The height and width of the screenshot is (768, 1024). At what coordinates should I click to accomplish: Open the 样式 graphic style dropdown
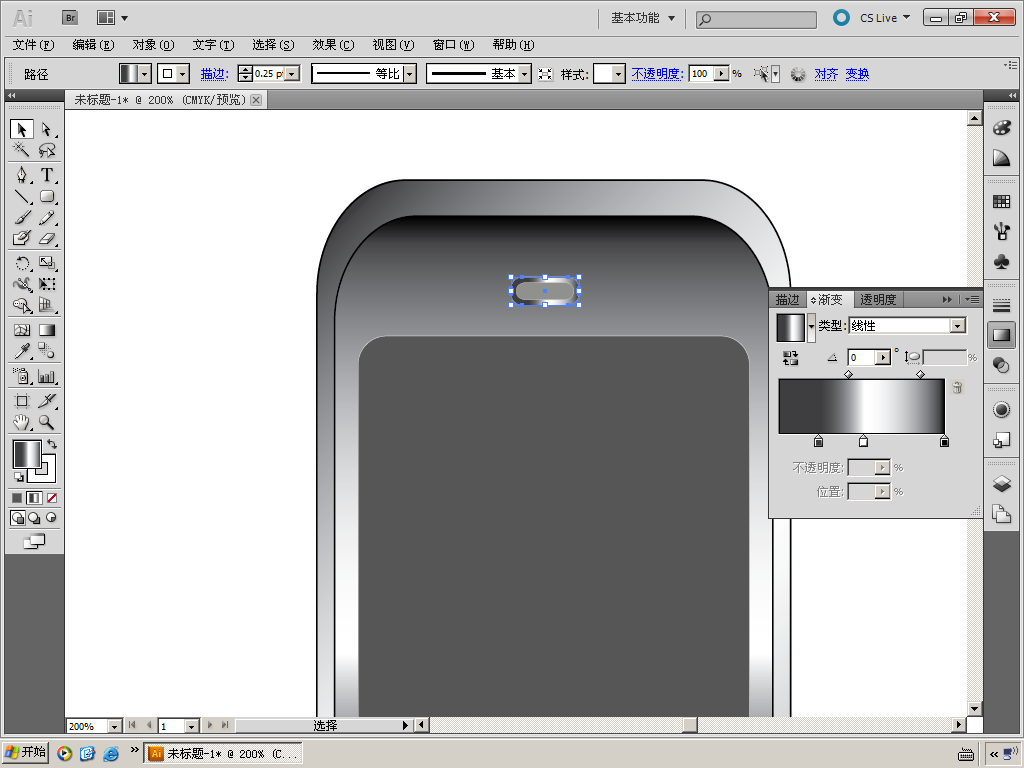coord(618,74)
